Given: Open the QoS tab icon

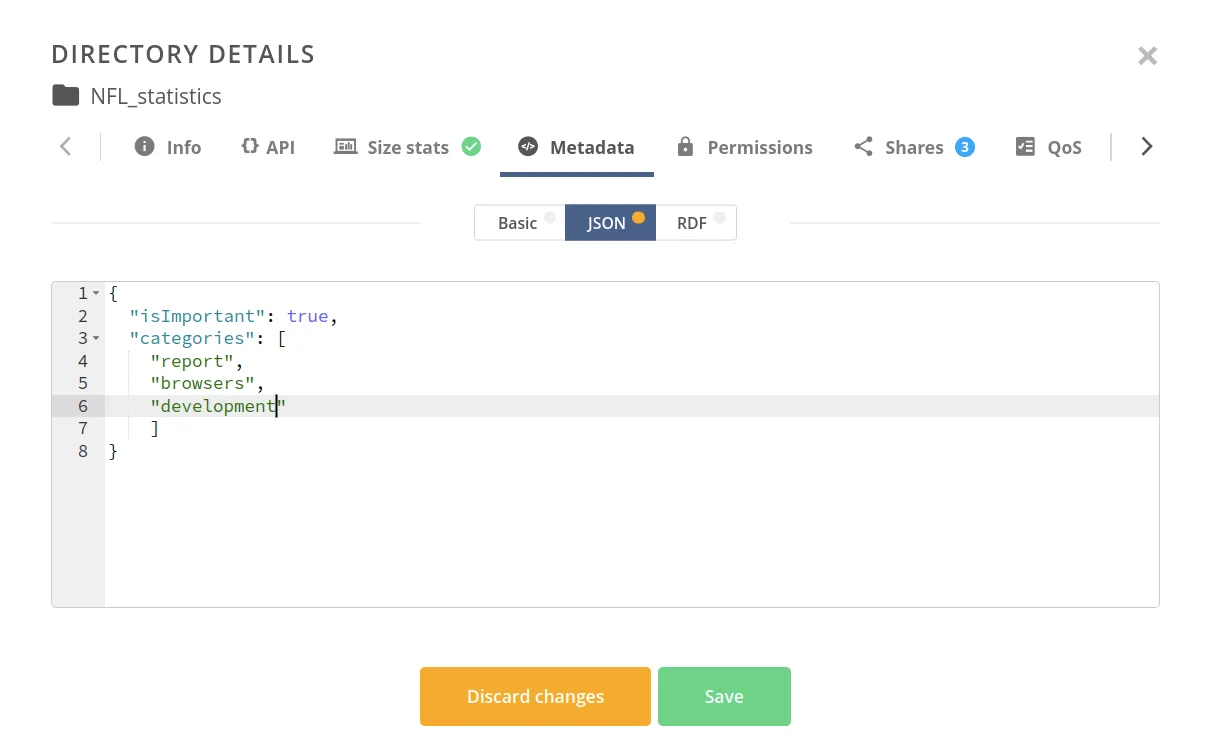Looking at the screenshot, I should 1025,146.
